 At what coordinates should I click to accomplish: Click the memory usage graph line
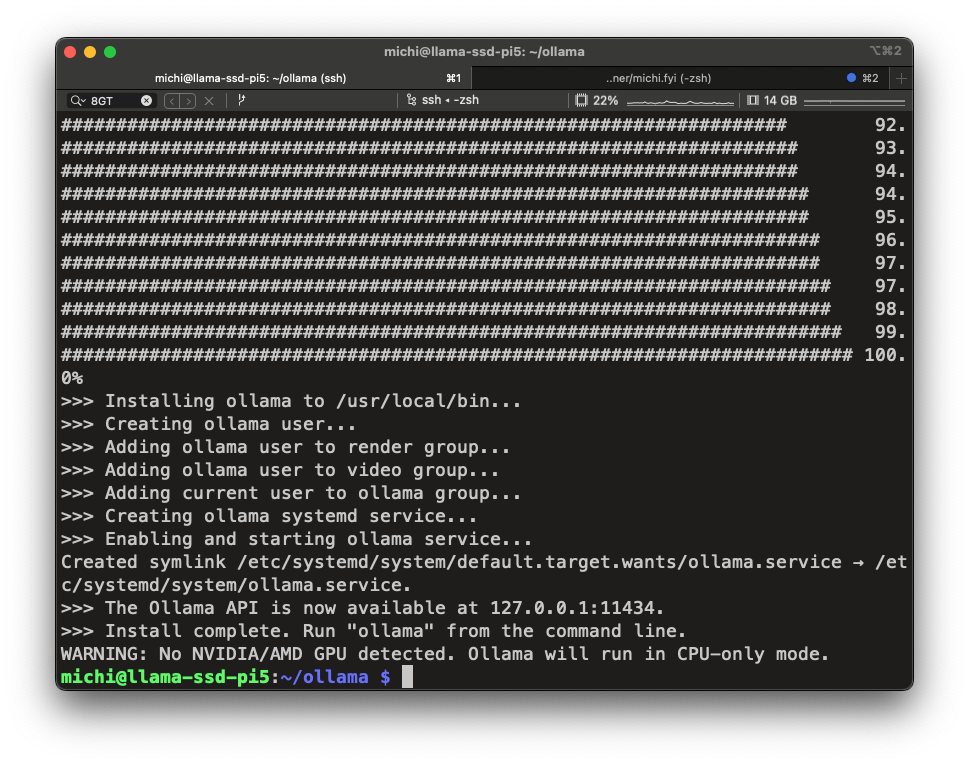coord(855,101)
